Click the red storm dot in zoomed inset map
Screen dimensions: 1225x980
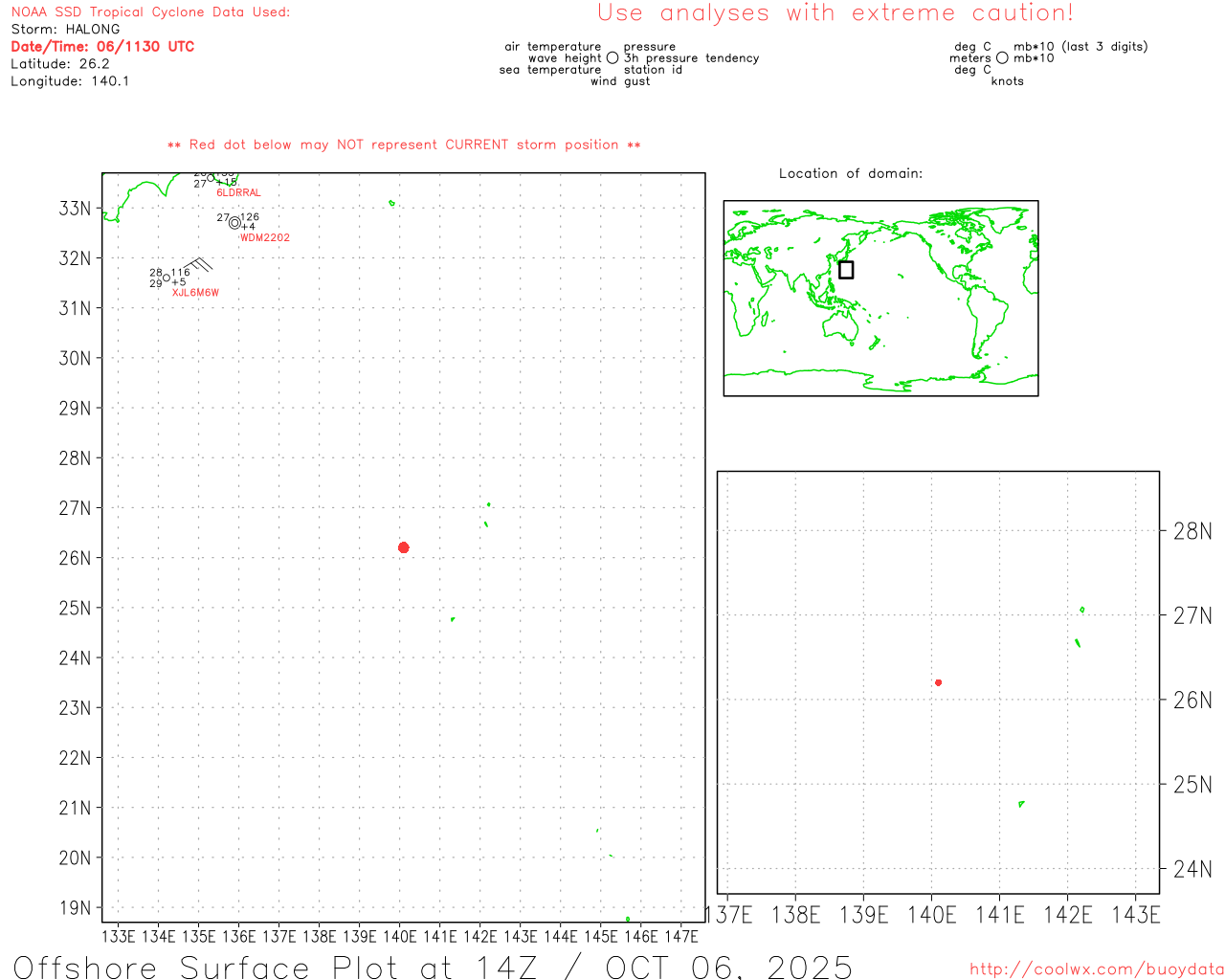pos(938,682)
